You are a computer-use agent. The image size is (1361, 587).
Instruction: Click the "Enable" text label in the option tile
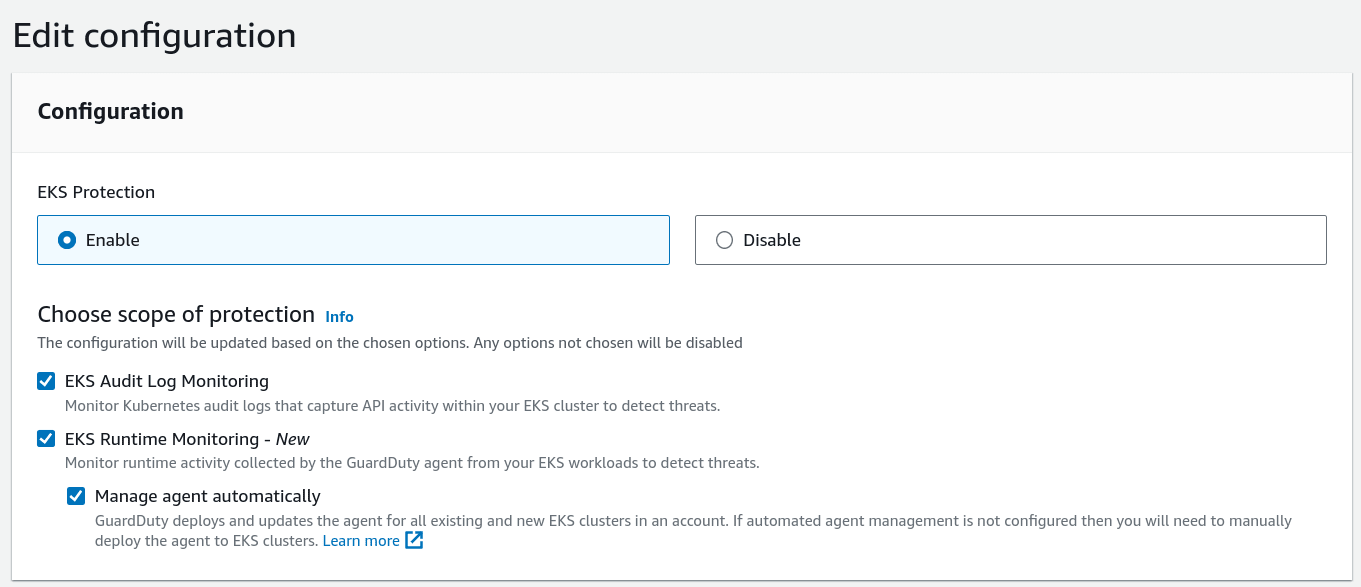[113, 240]
